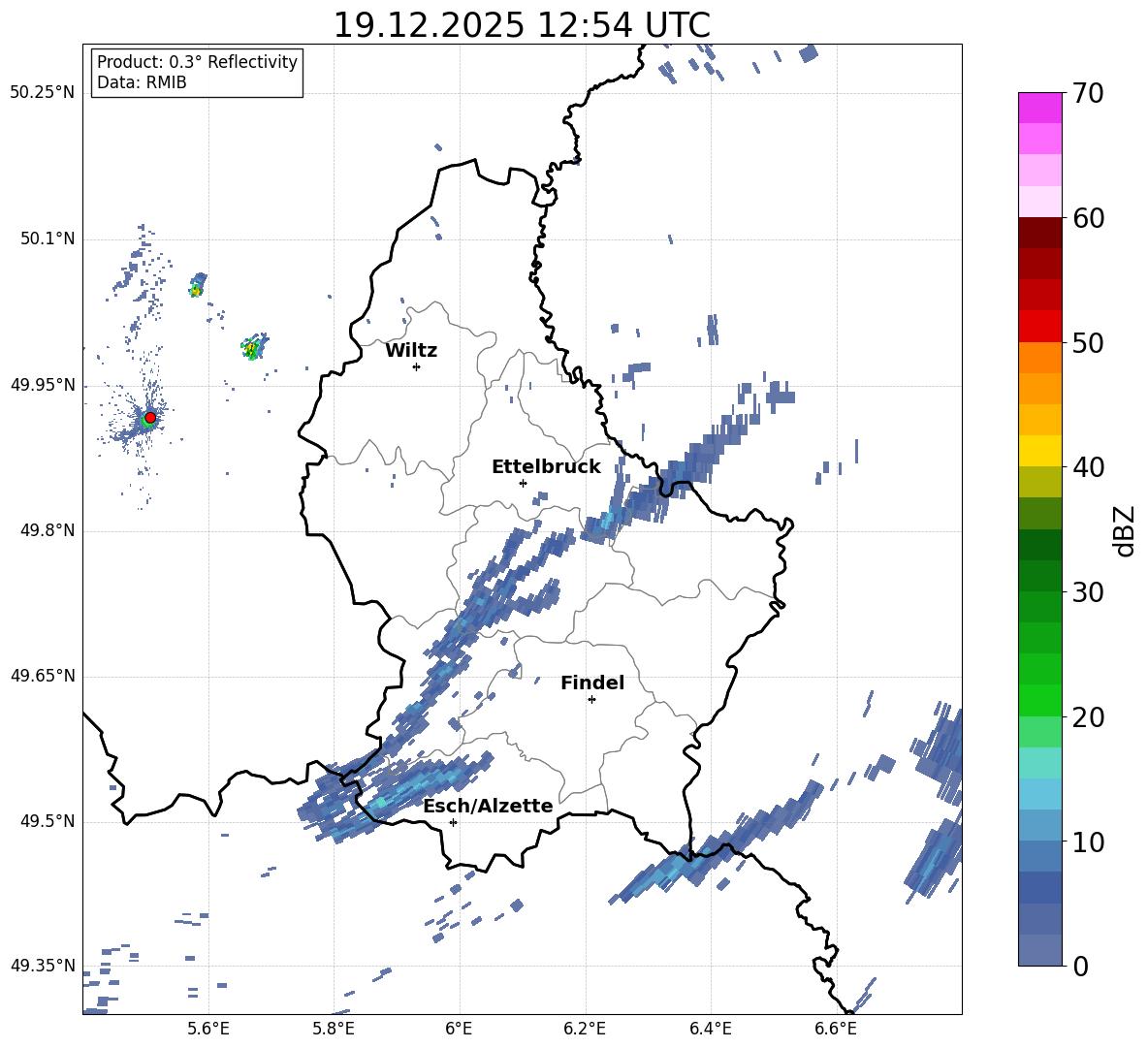The image size is (1148, 1048).
Task: Click the 6°E longitude label
Action: pos(459,1029)
